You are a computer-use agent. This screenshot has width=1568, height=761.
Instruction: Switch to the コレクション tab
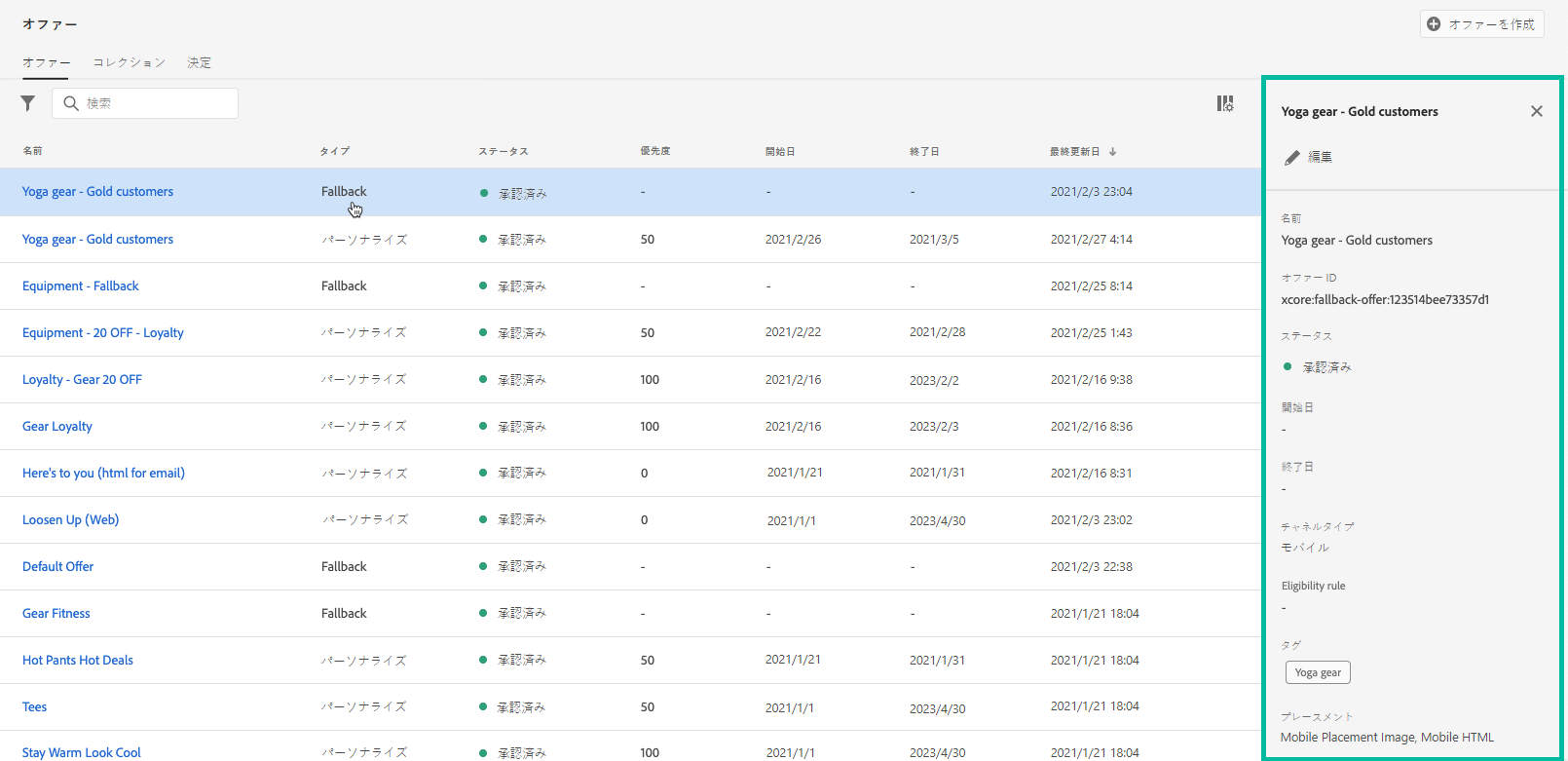coord(130,62)
